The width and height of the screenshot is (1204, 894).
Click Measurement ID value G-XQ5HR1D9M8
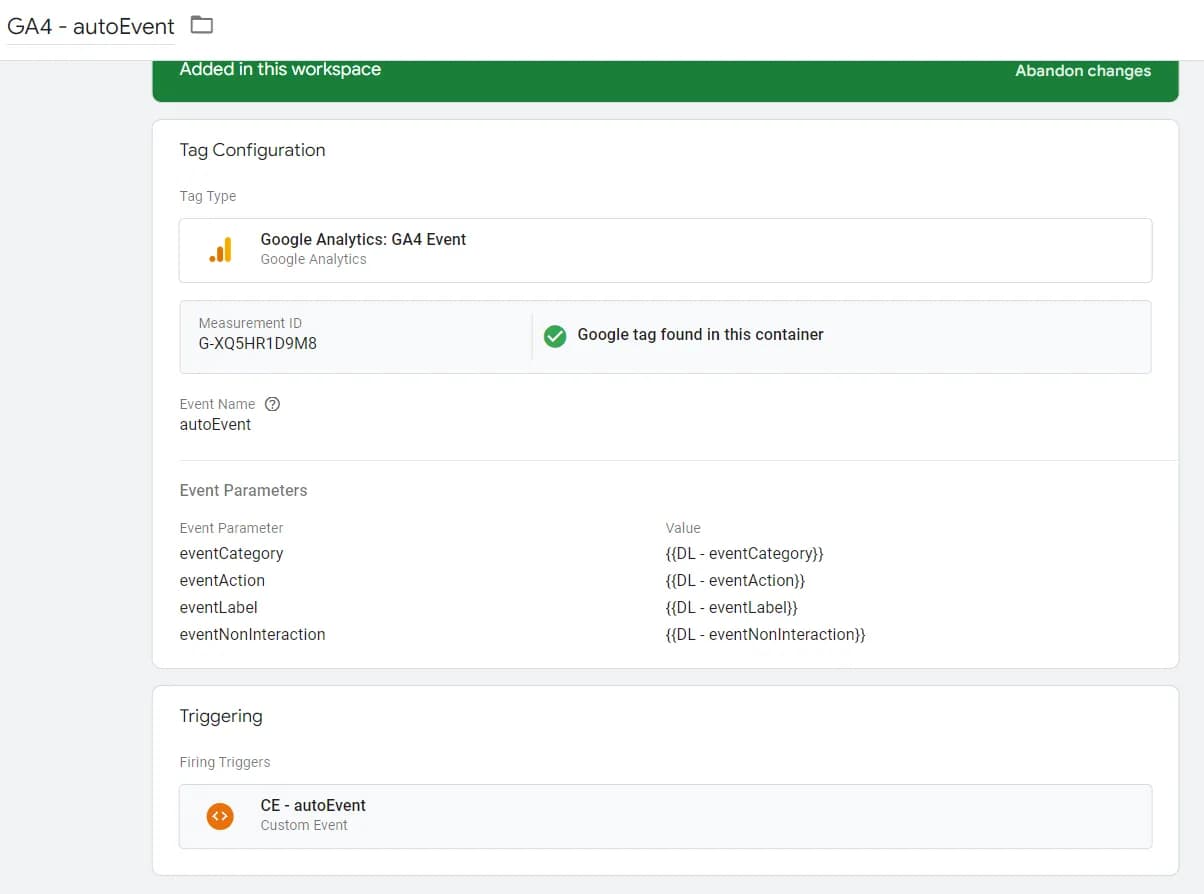(x=258, y=343)
